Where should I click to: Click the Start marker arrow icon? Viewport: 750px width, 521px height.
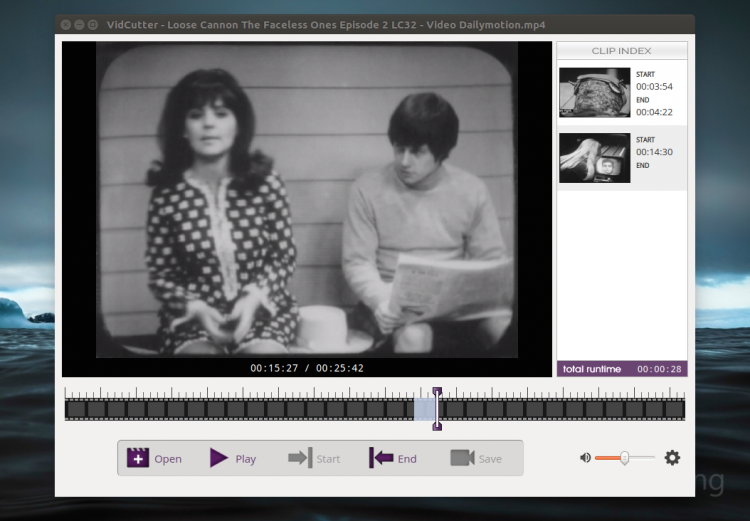pyautogui.click(x=300, y=458)
